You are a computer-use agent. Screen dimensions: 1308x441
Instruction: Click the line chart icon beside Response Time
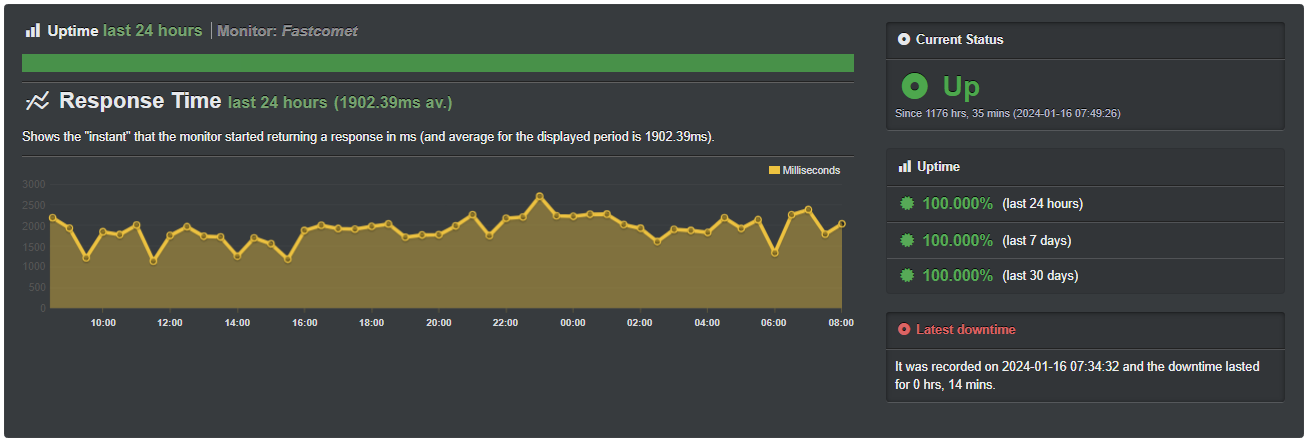tap(37, 101)
